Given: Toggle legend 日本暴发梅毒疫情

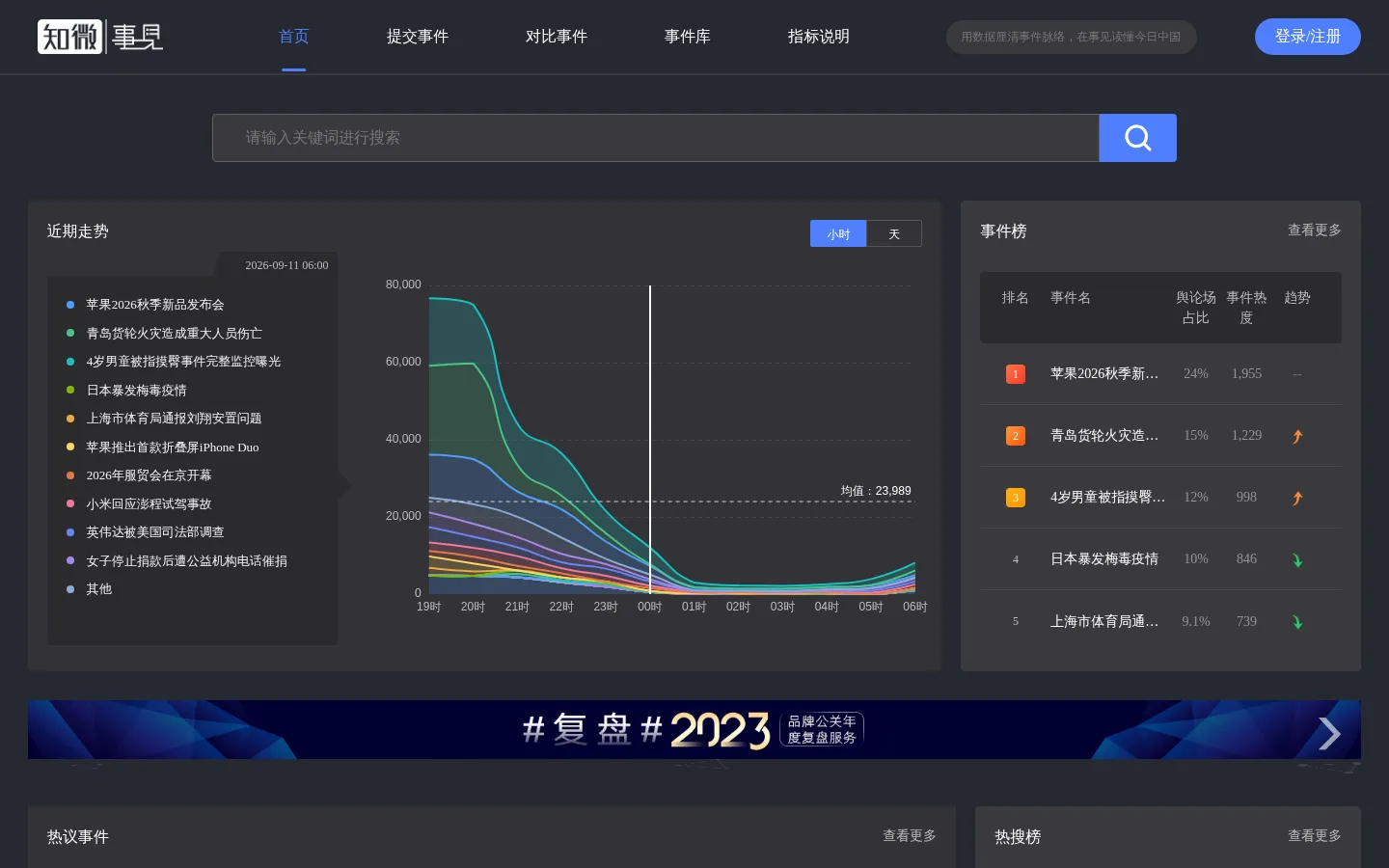Looking at the screenshot, I should click(126, 390).
